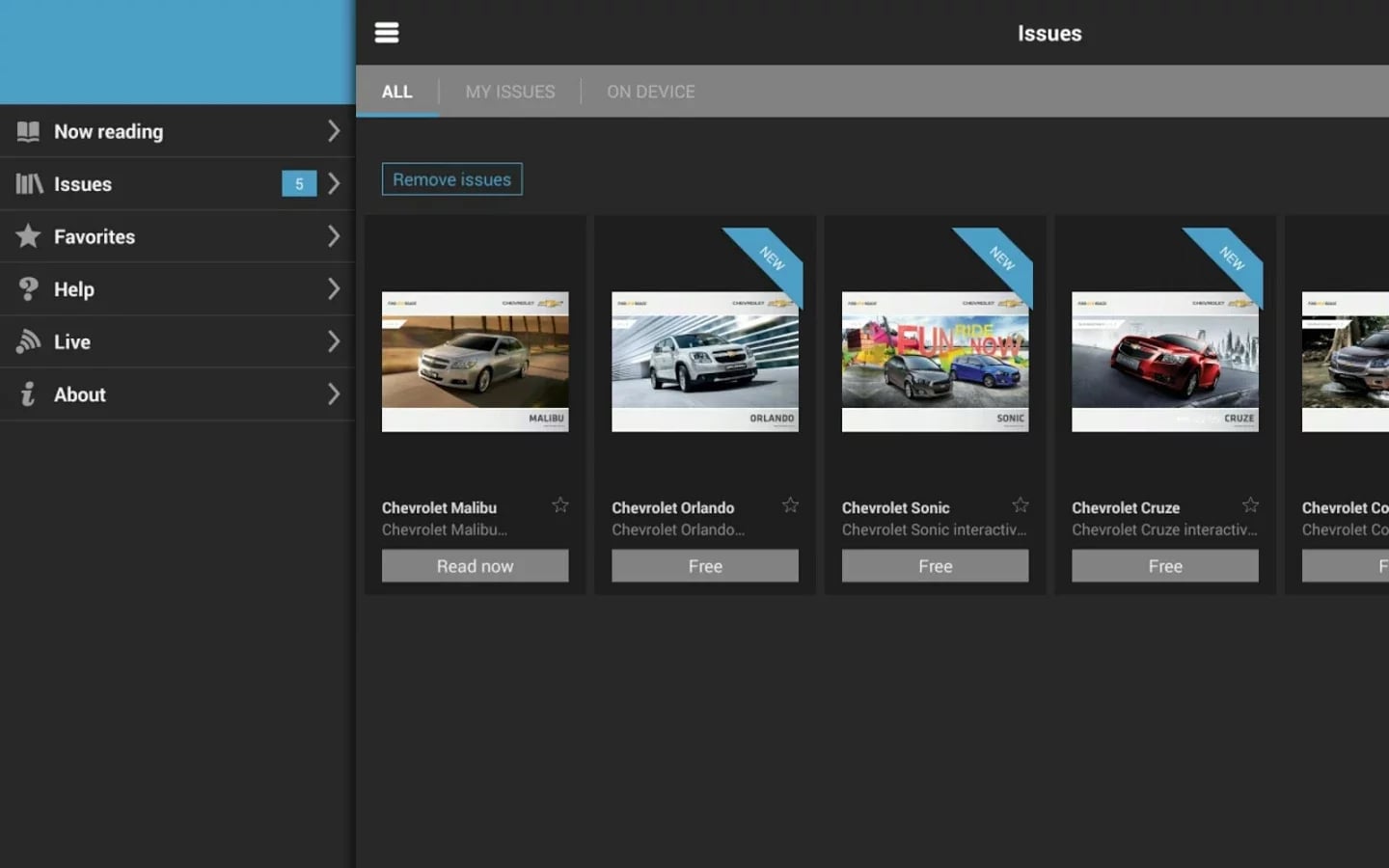Click the Live feed icon
The width and height of the screenshot is (1389, 868).
(x=28, y=341)
